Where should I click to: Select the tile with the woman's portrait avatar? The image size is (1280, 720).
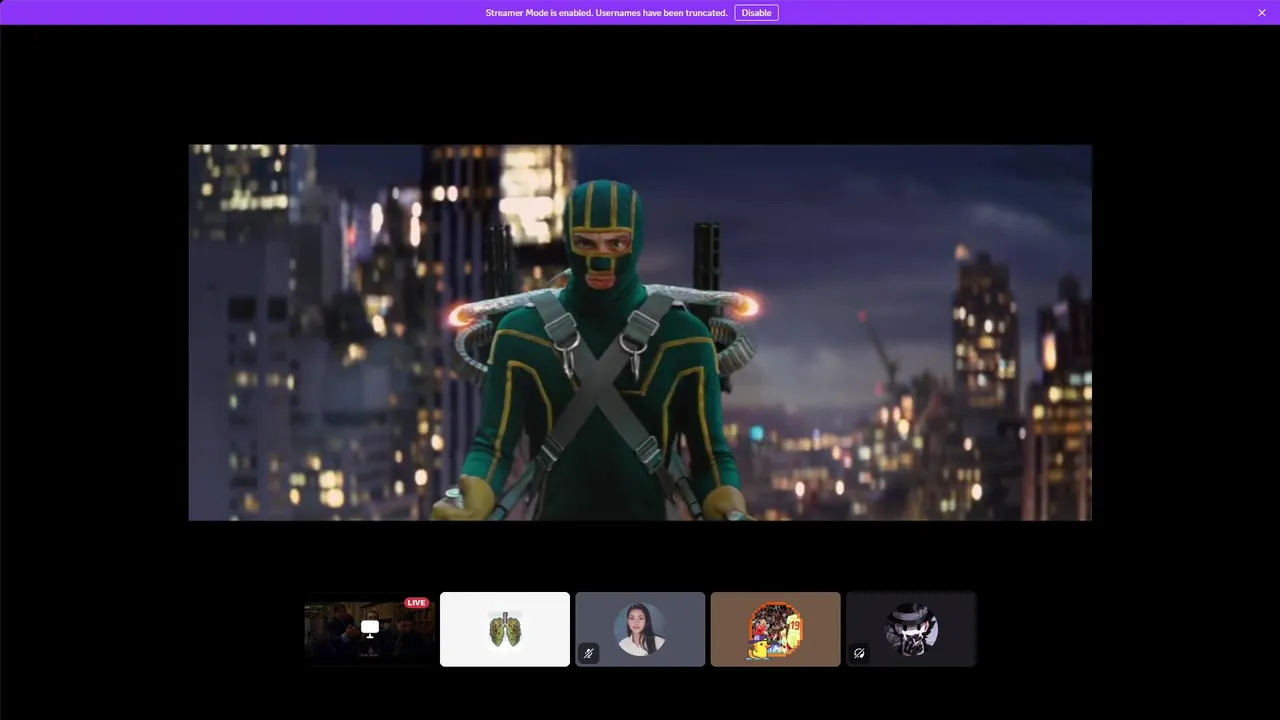[640, 629]
